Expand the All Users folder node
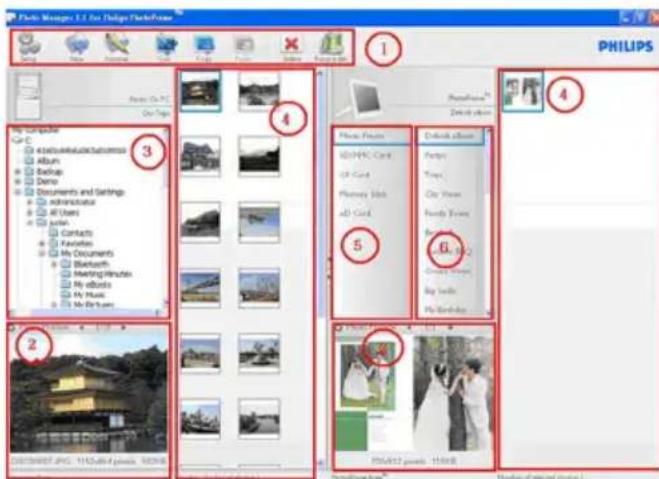Image resolution: width=659 pixels, height=479 pixels. tap(30, 212)
